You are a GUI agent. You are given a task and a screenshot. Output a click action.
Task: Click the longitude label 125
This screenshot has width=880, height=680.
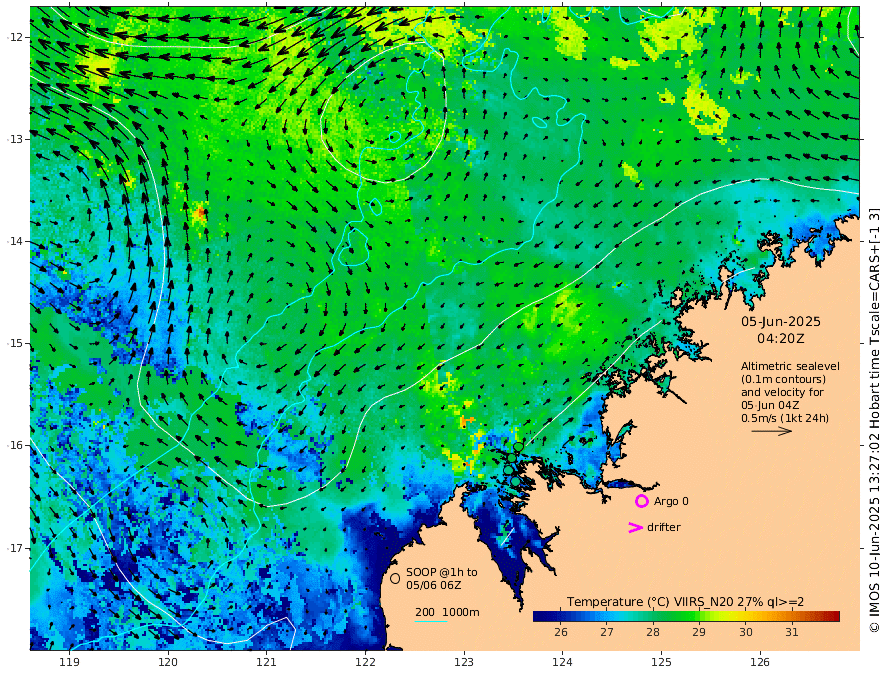coord(661,663)
